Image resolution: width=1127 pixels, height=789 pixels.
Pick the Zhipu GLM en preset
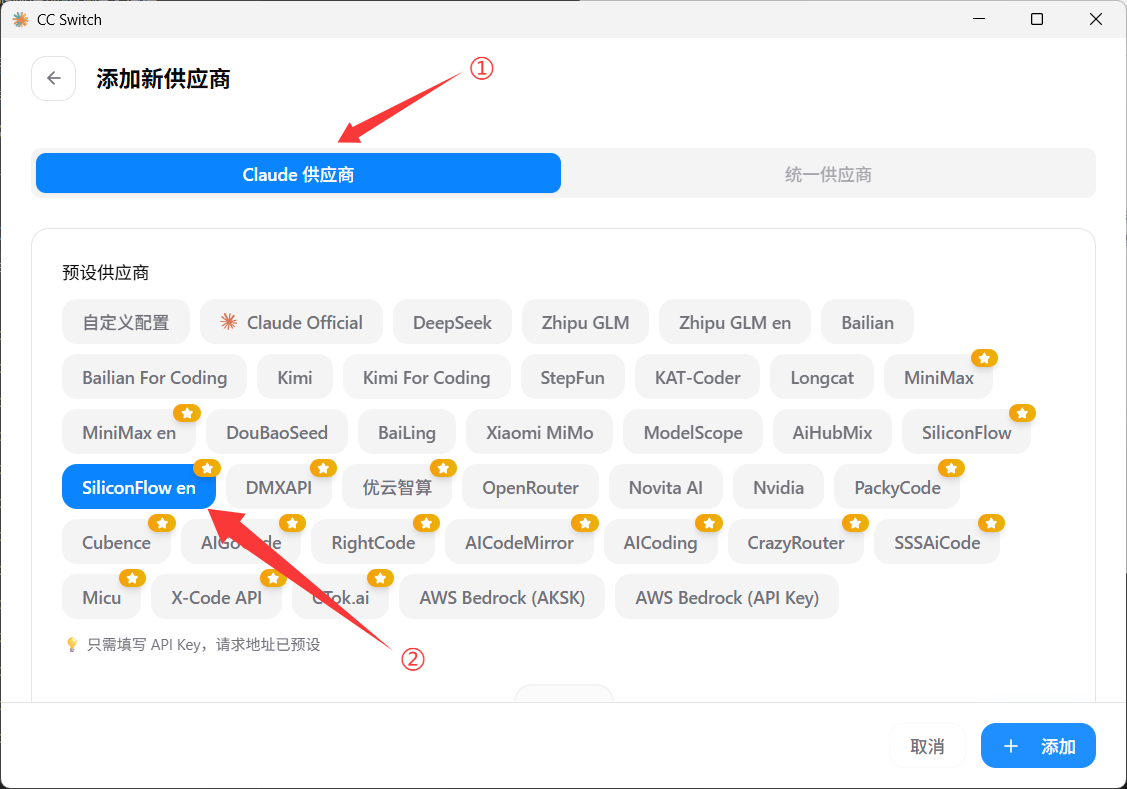(x=735, y=322)
